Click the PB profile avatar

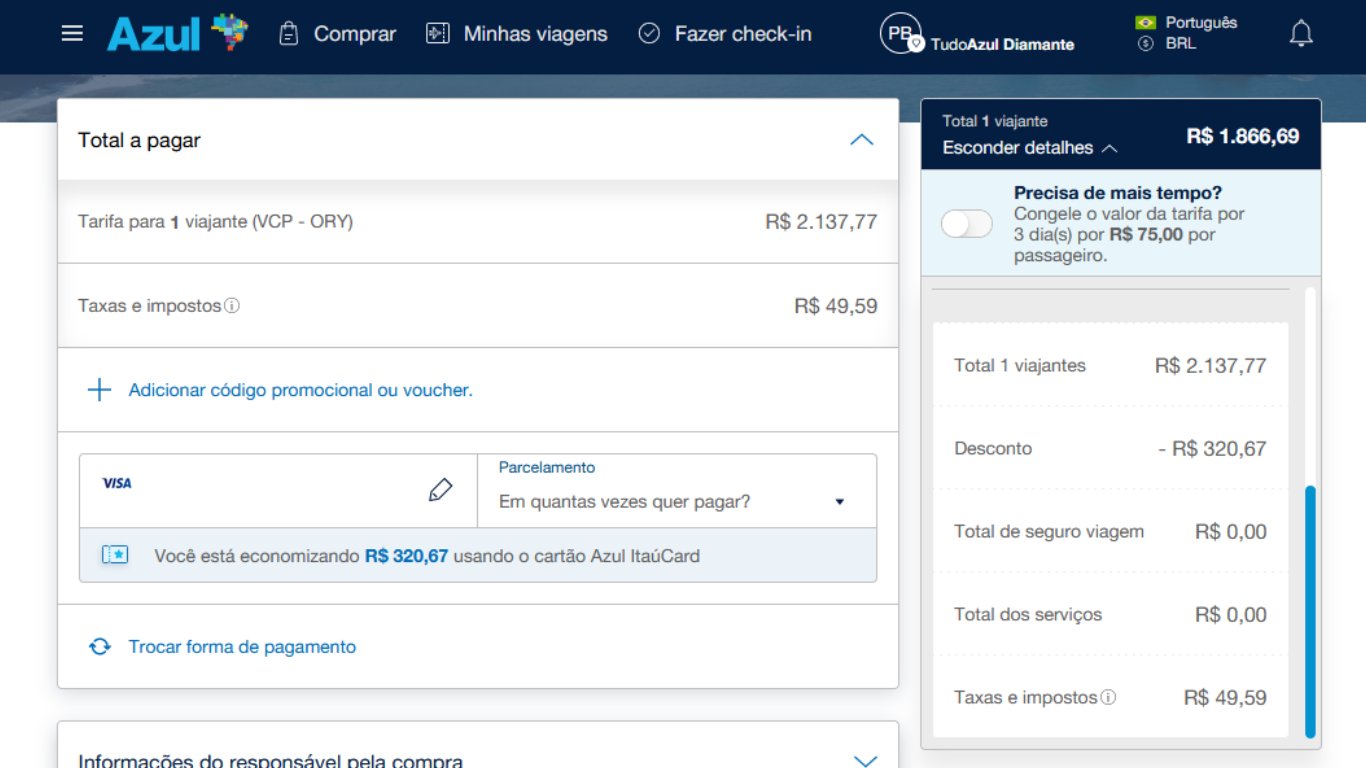pos(900,33)
